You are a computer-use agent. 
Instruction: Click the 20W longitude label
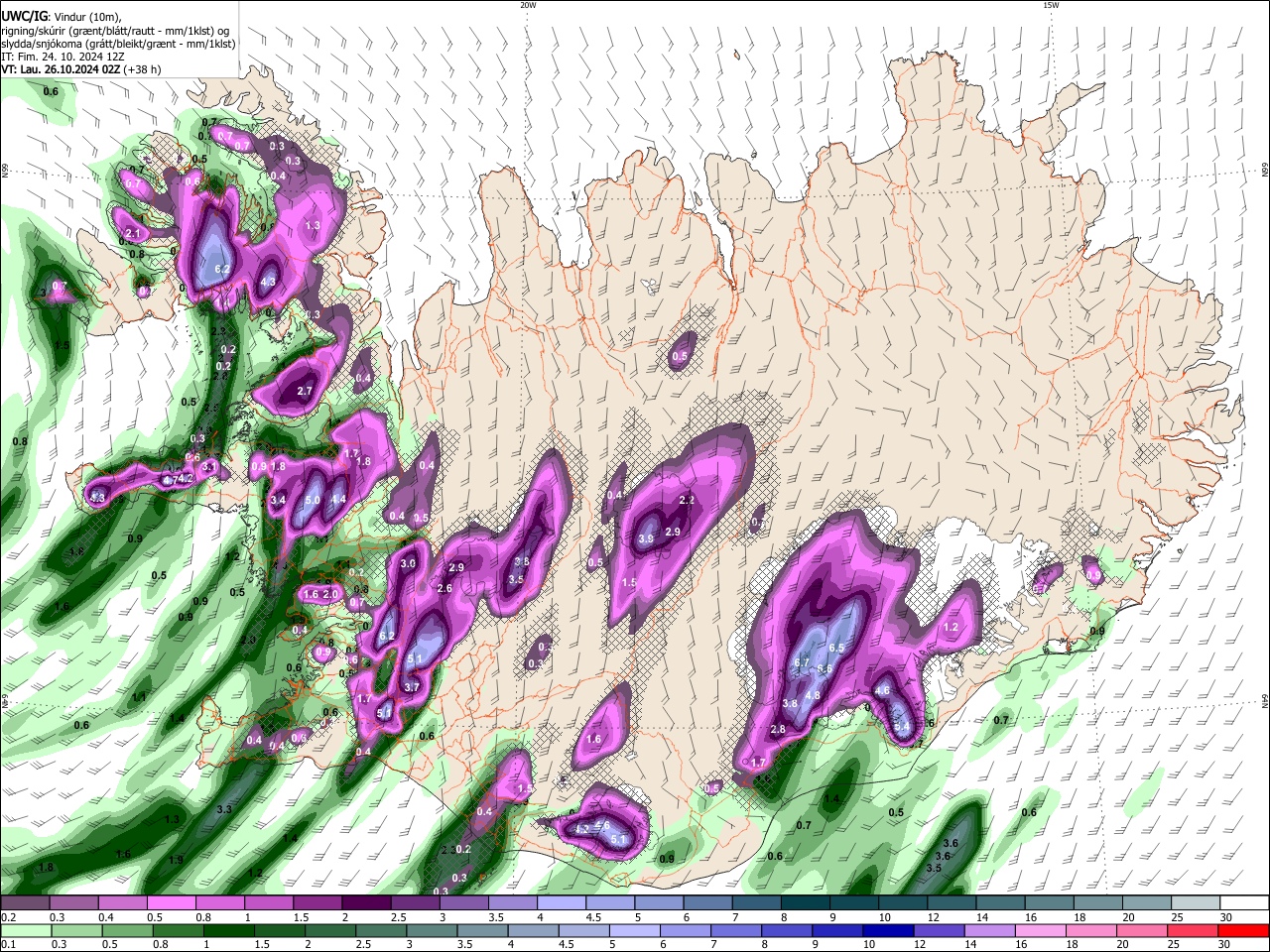pyautogui.click(x=528, y=5)
